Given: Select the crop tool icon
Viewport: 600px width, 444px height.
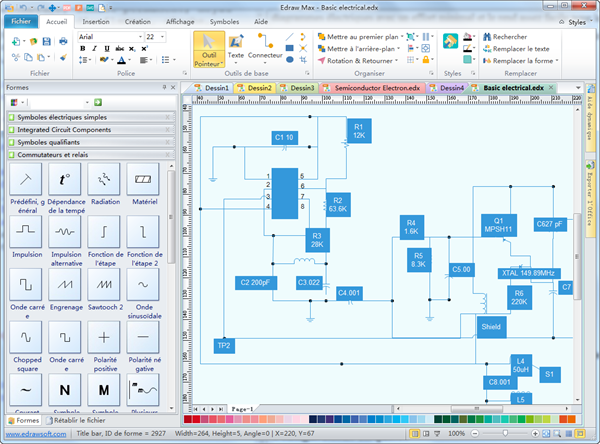Looking at the screenshot, I should coord(303,59).
